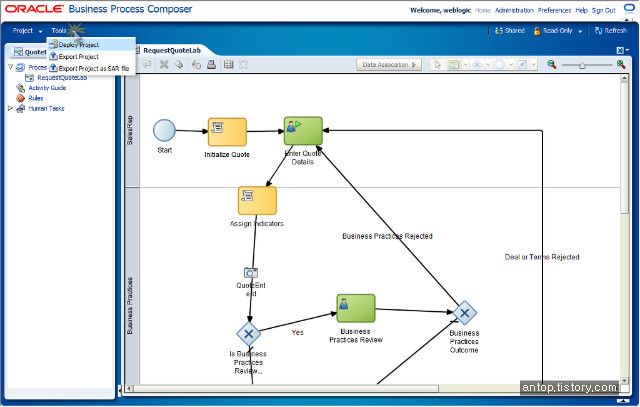Click the copy toolbar icon next to delete
The image size is (640, 407).
pos(179,64)
